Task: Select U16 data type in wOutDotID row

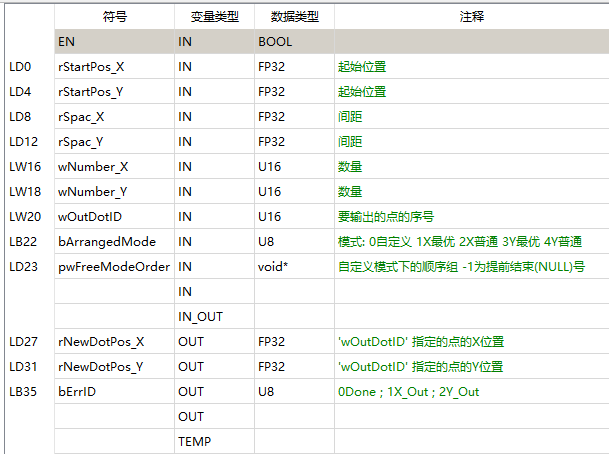Action: click(x=294, y=216)
